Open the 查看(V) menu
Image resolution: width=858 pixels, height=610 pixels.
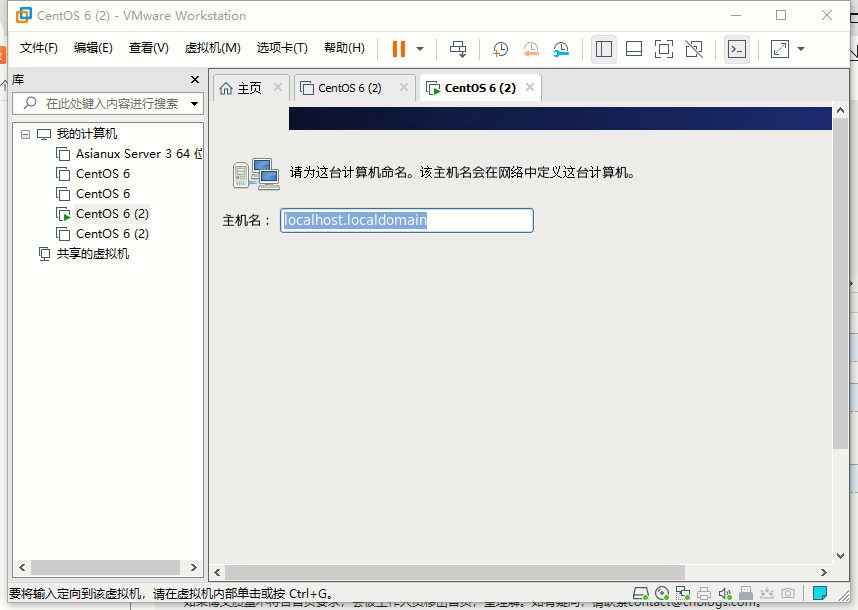148,48
